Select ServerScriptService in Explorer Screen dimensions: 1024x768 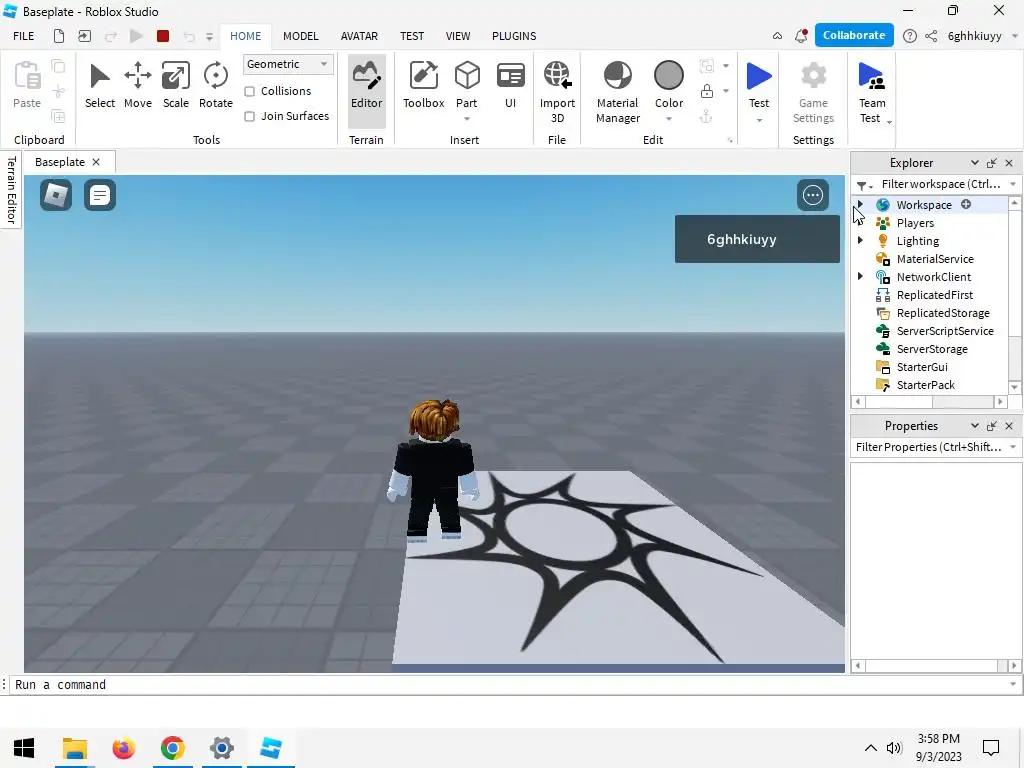[x=944, y=331]
